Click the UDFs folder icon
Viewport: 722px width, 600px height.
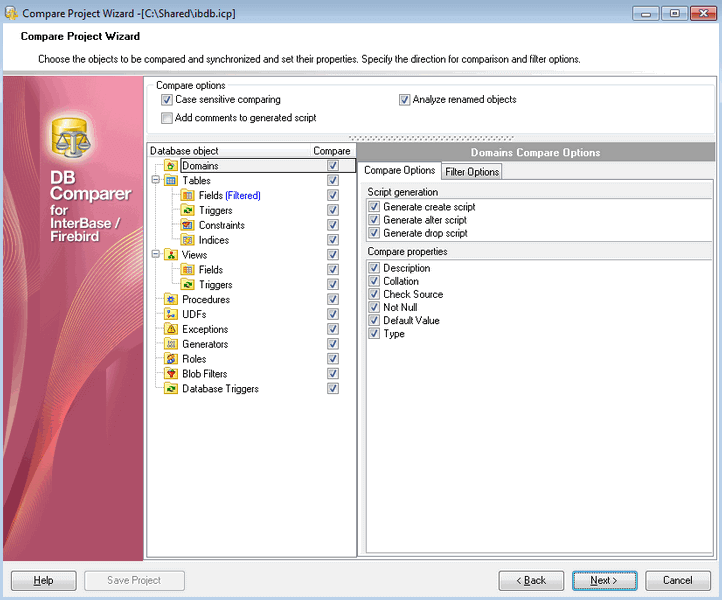tap(171, 314)
